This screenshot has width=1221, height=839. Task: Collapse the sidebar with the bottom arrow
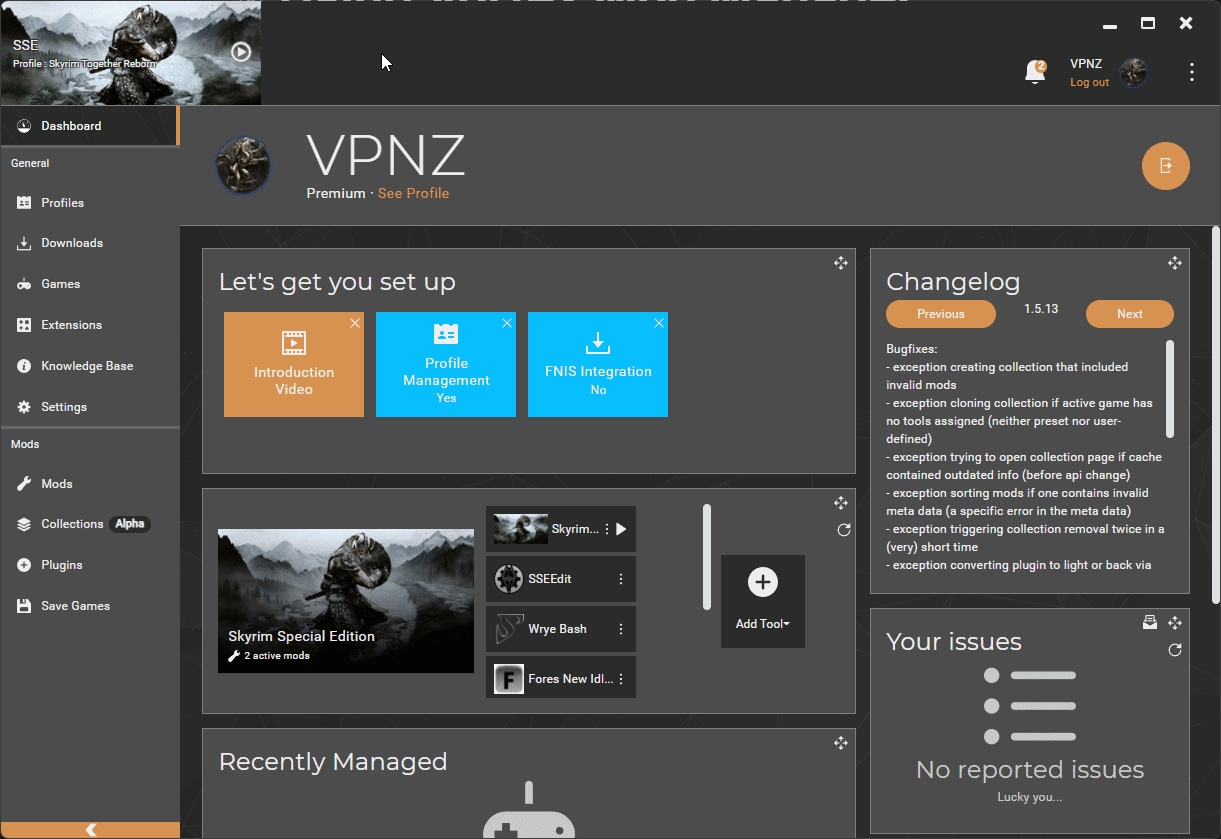point(90,830)
